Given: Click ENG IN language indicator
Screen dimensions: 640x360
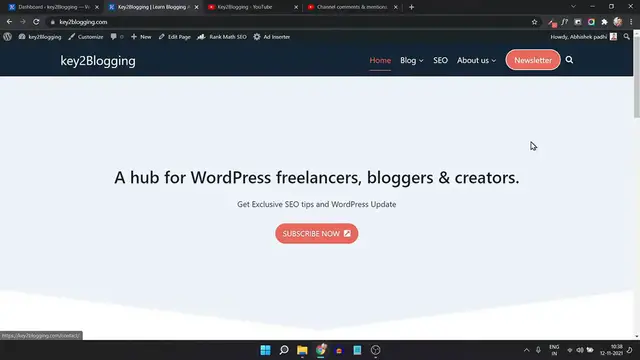Looking at the screenshot, I should 554,350.
